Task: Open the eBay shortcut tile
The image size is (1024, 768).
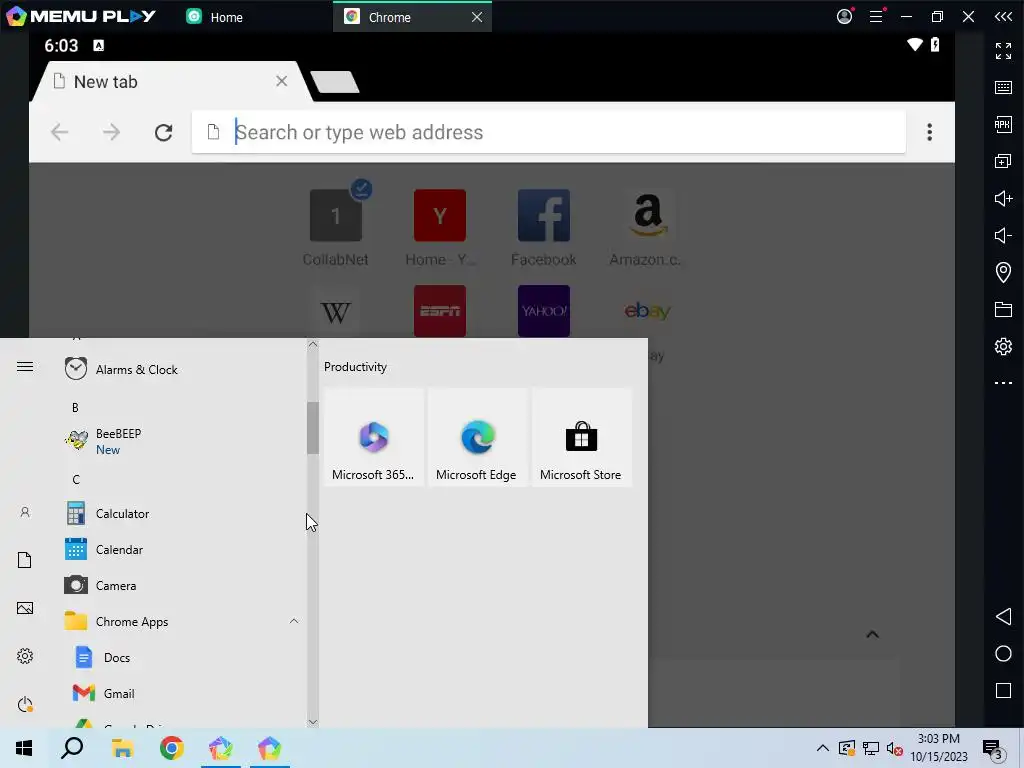Action: 647,312
